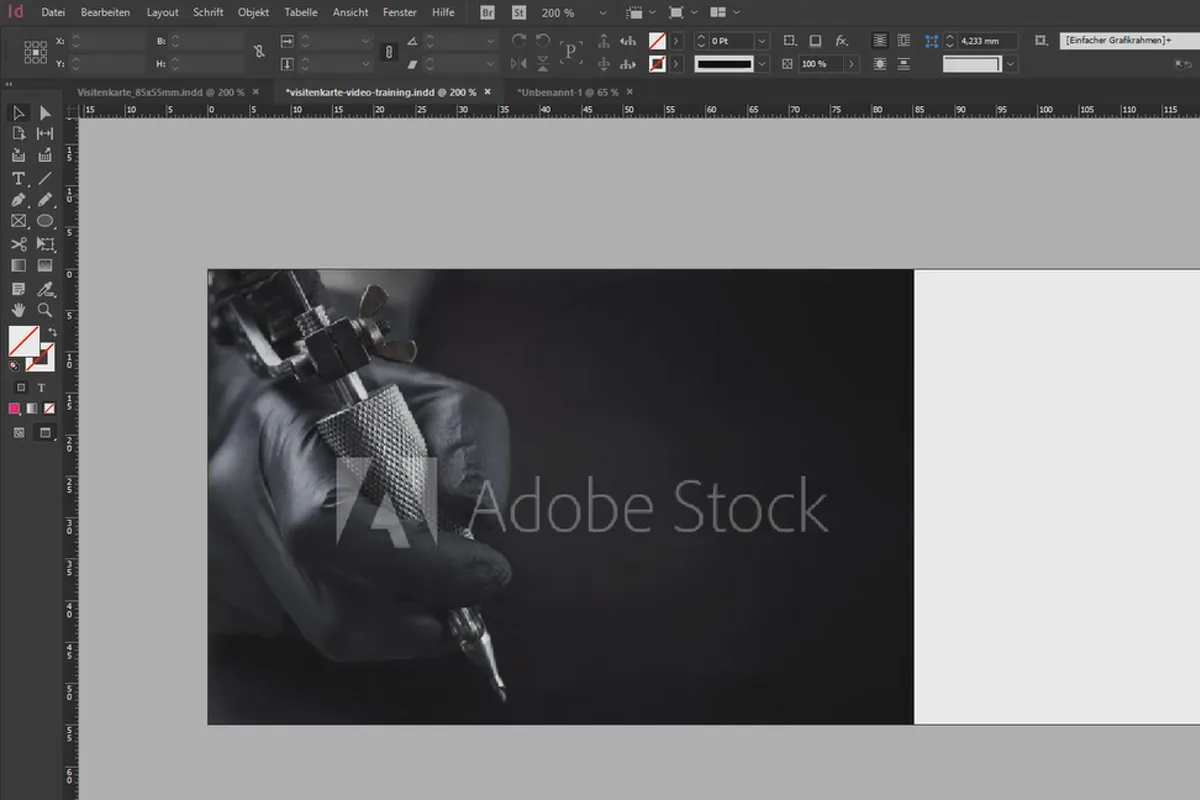Select the Gradient Swatch tool
The height and width of the screenshot is (800, 1200).
coord(18,266)
